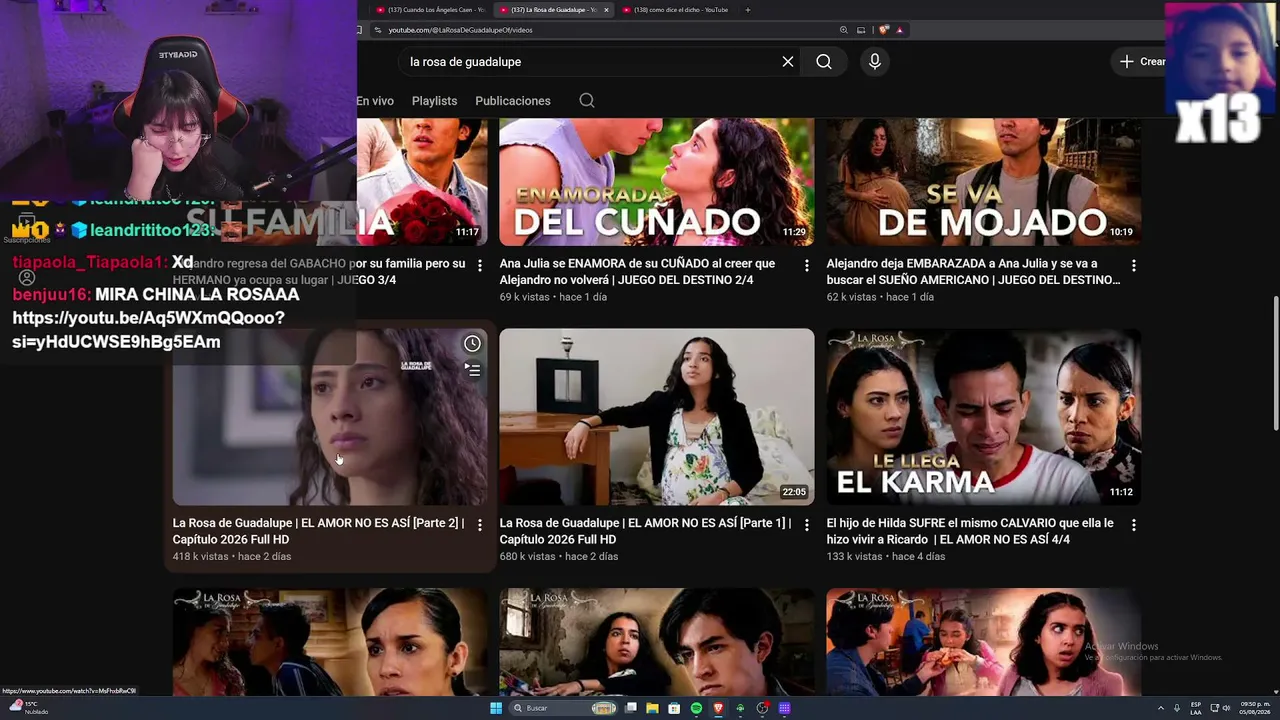Play the SE VA DE MOJADO thumbnail video
Viewport: 1280px width, 720px height.
coord(983,182)
